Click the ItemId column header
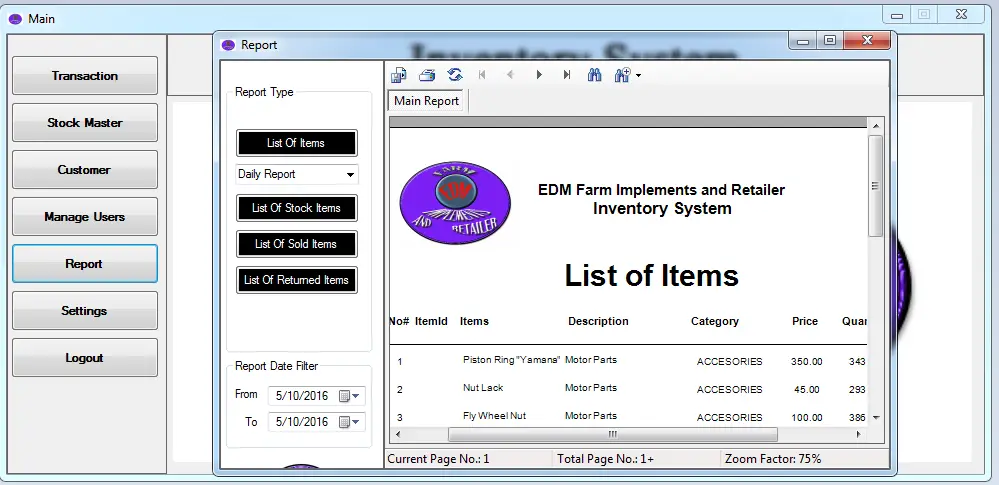The image size is (999, 485). click(431, 321)
